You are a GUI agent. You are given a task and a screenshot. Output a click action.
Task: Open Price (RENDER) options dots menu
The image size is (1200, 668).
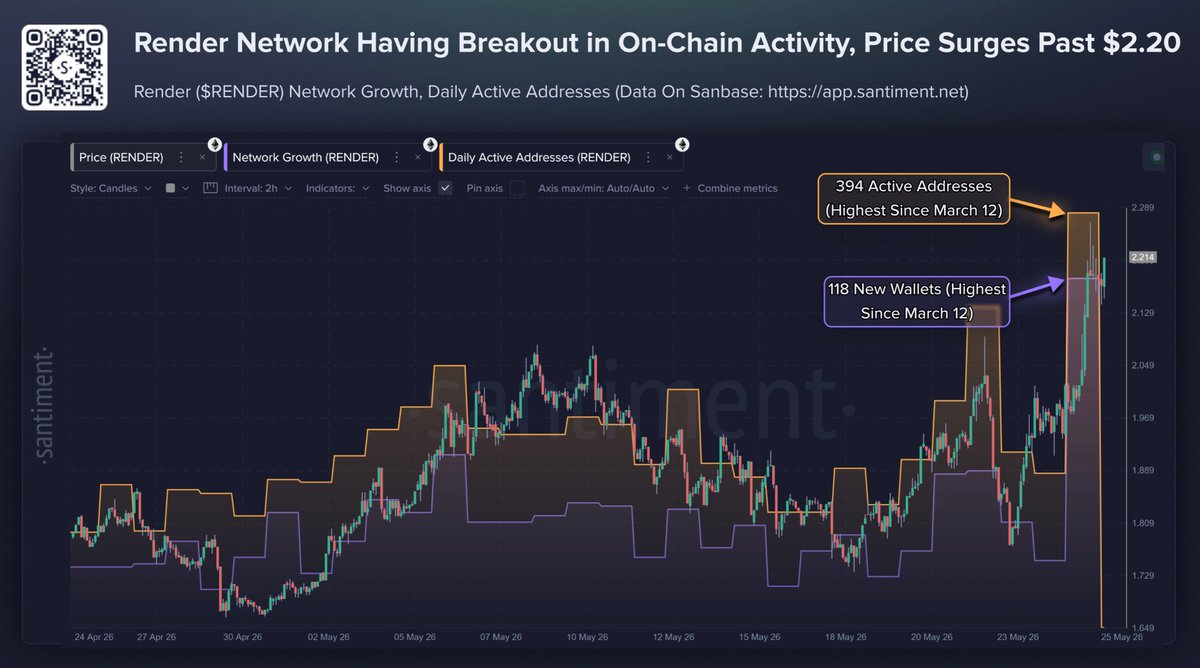181,157
